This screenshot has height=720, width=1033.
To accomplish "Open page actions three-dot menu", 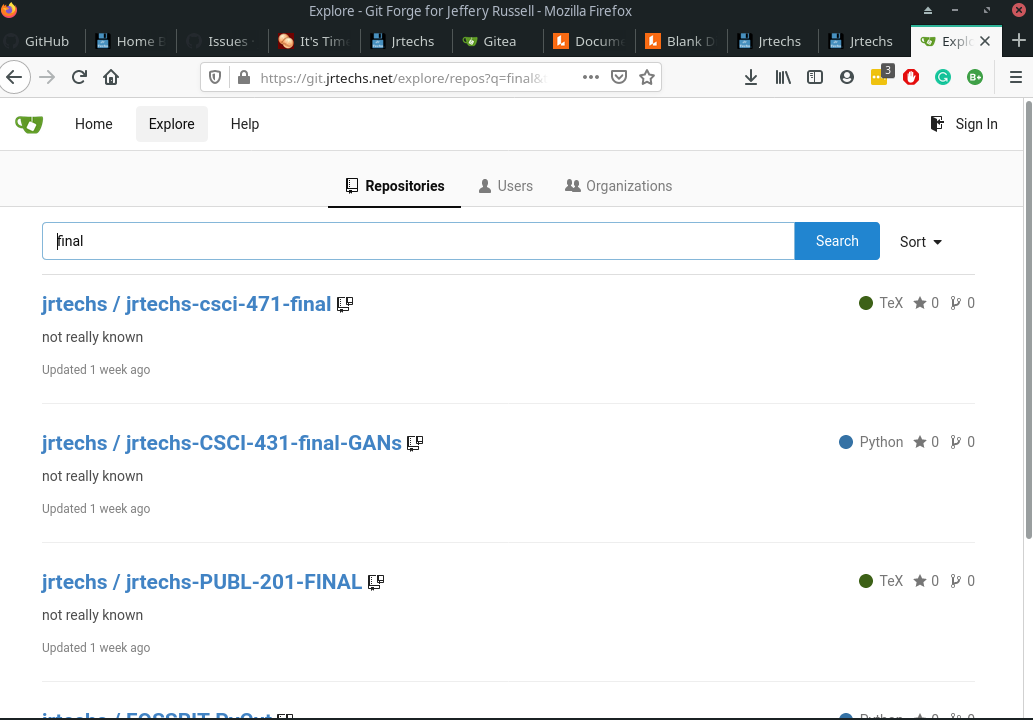I will (590, 77).
